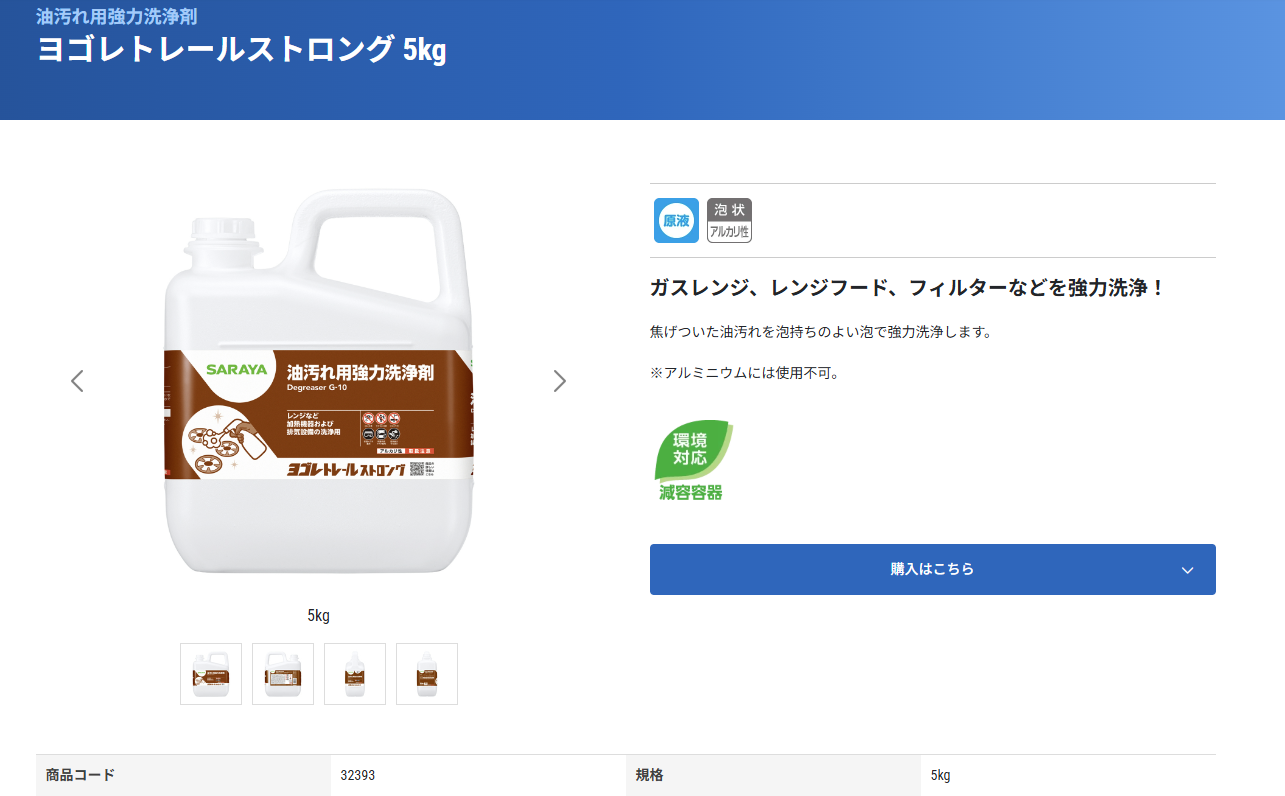The image size is (1285, 796).
Task: Click the 油汚れ用強力洗浄剤 category text in header
Action: tap(116, 16)
